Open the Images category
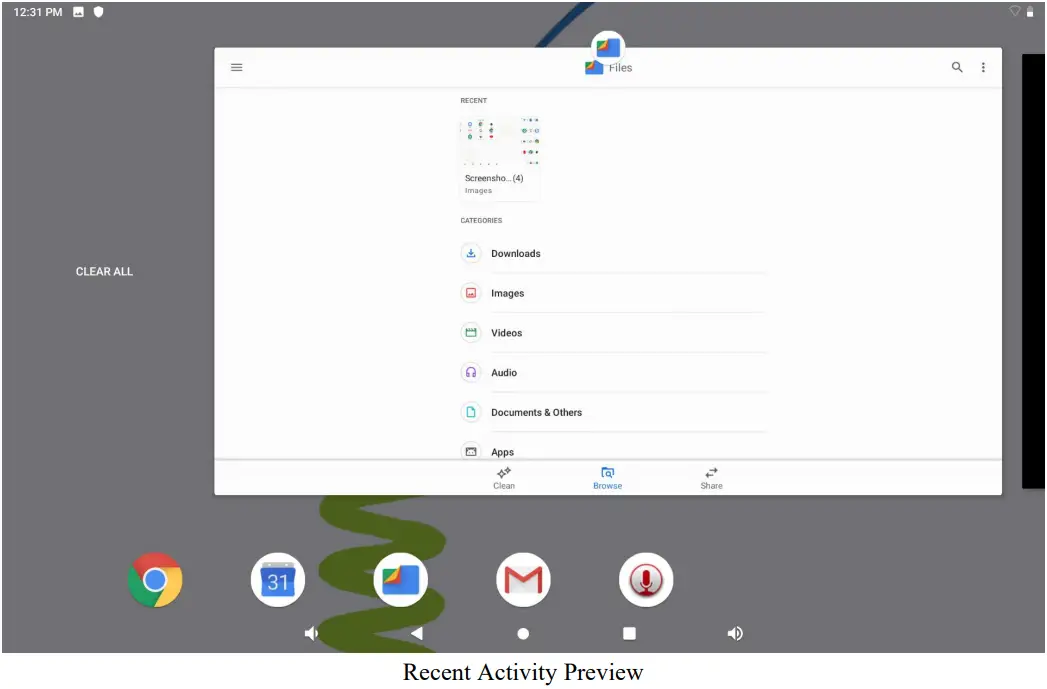Screen dimensions: 1047x689 pyautogui.click(x=613, y=292)
